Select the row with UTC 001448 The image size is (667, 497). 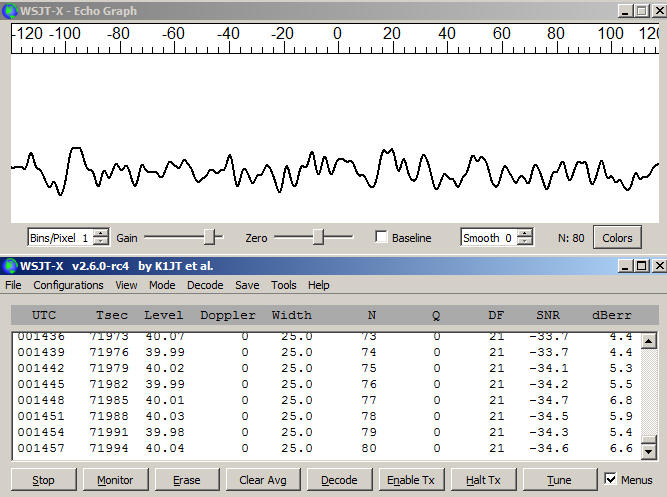click(x=325, y=400)
